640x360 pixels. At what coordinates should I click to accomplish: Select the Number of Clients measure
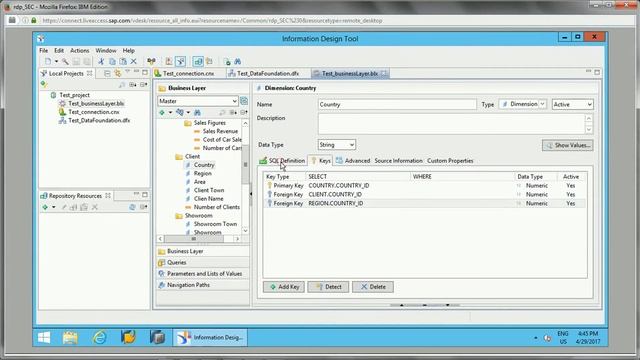point(216,207)
